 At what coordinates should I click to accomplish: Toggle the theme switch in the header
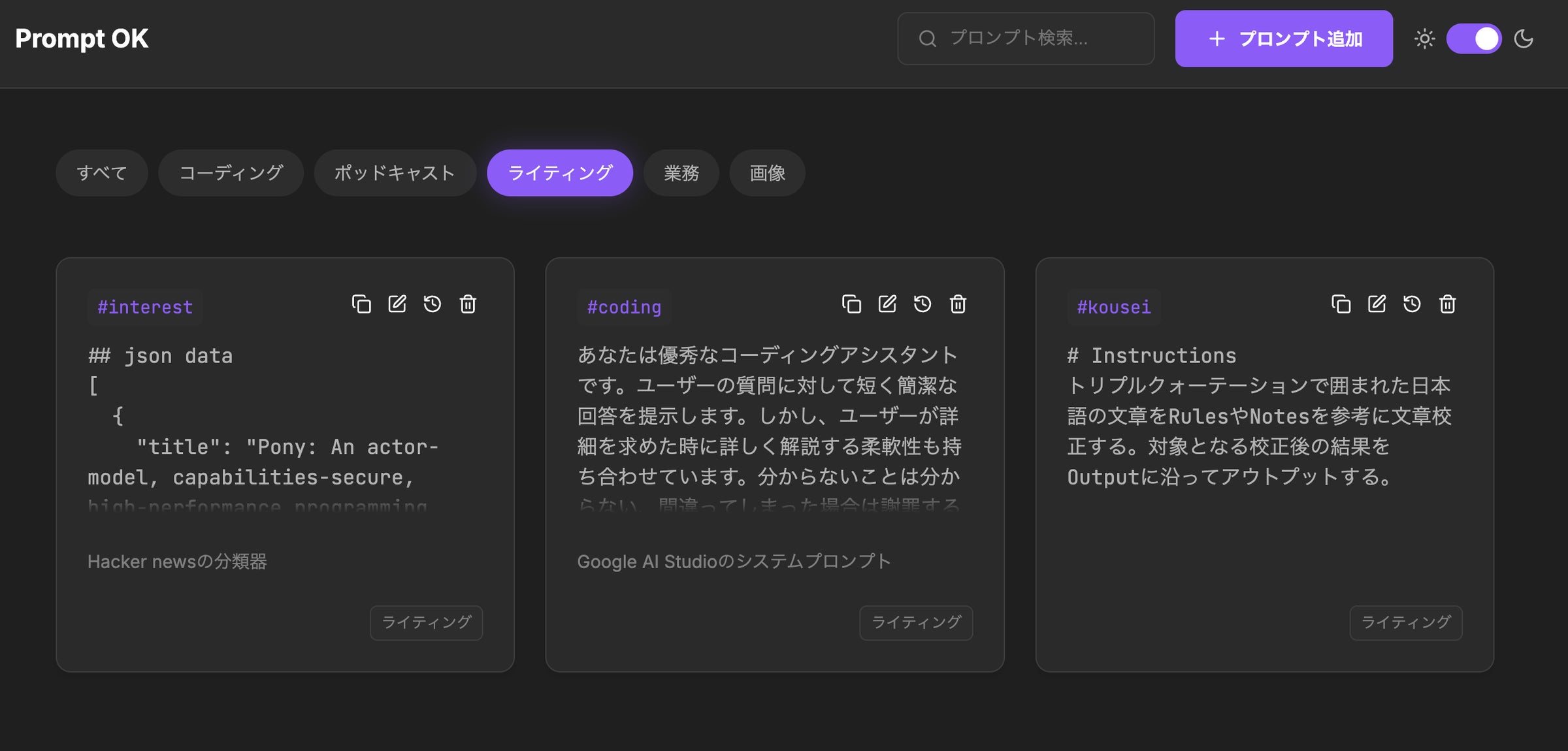pyautogui.click(x=1475, y=39)
